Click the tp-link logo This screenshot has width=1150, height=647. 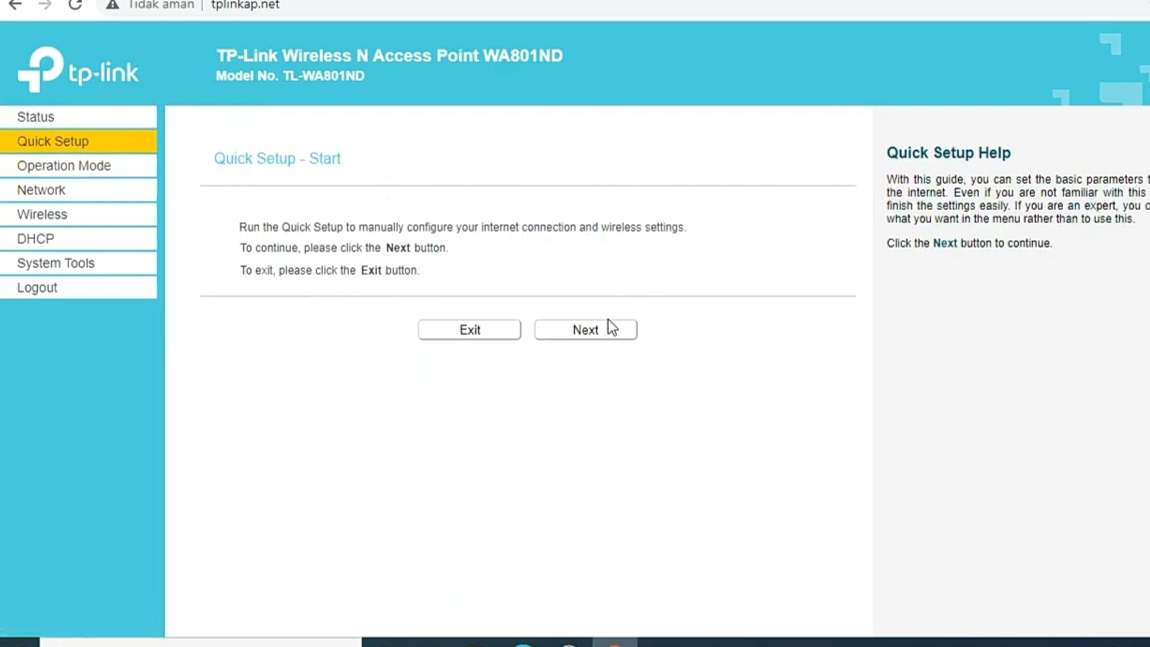[78, 70]
